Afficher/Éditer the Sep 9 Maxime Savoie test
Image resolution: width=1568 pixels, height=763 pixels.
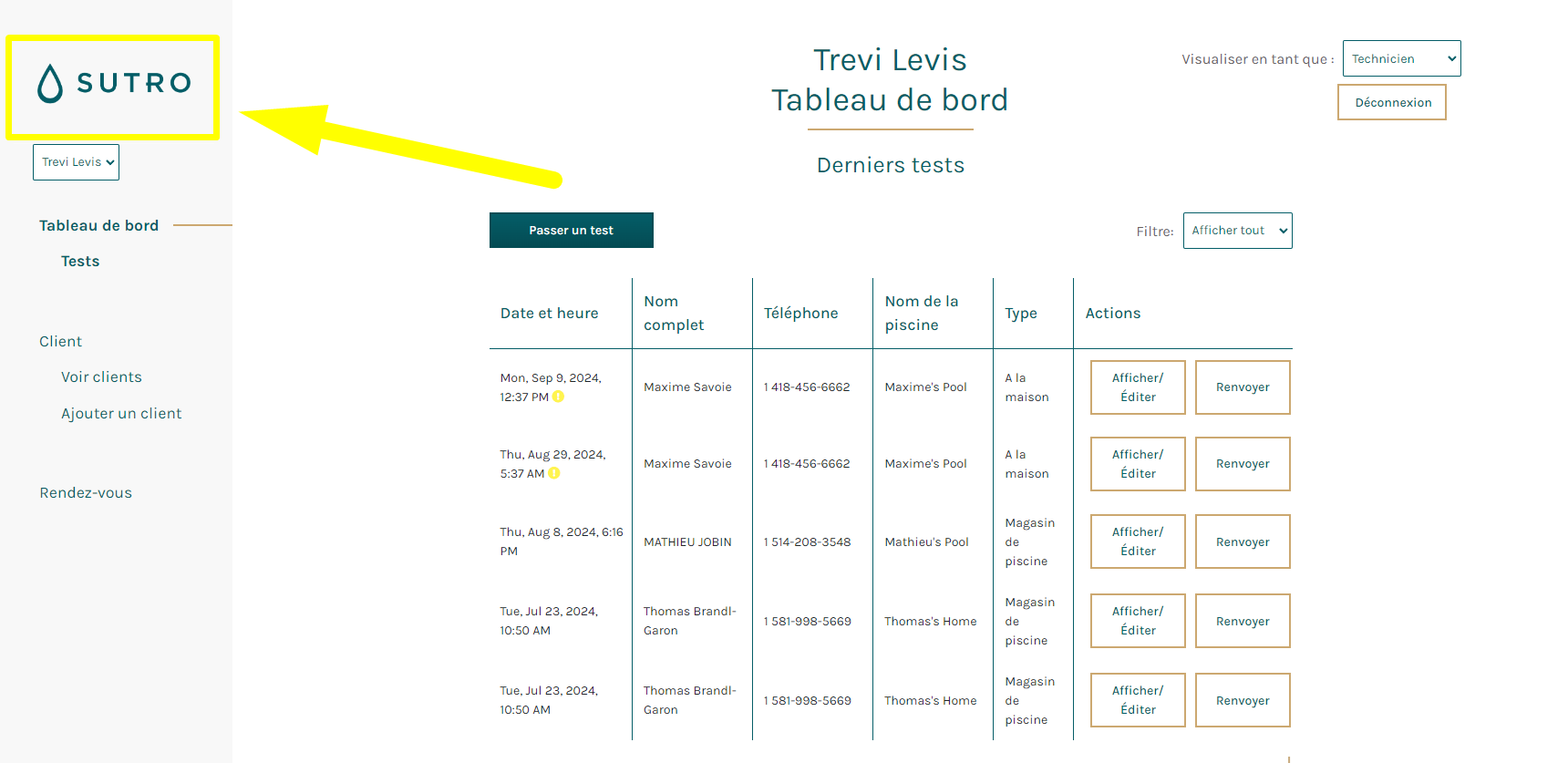[1138, 387]
